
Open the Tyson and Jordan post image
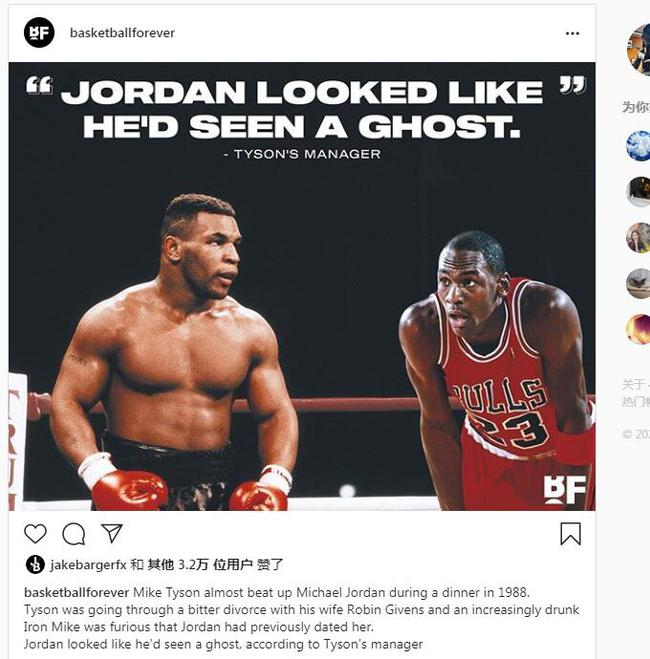pos(302,286)
